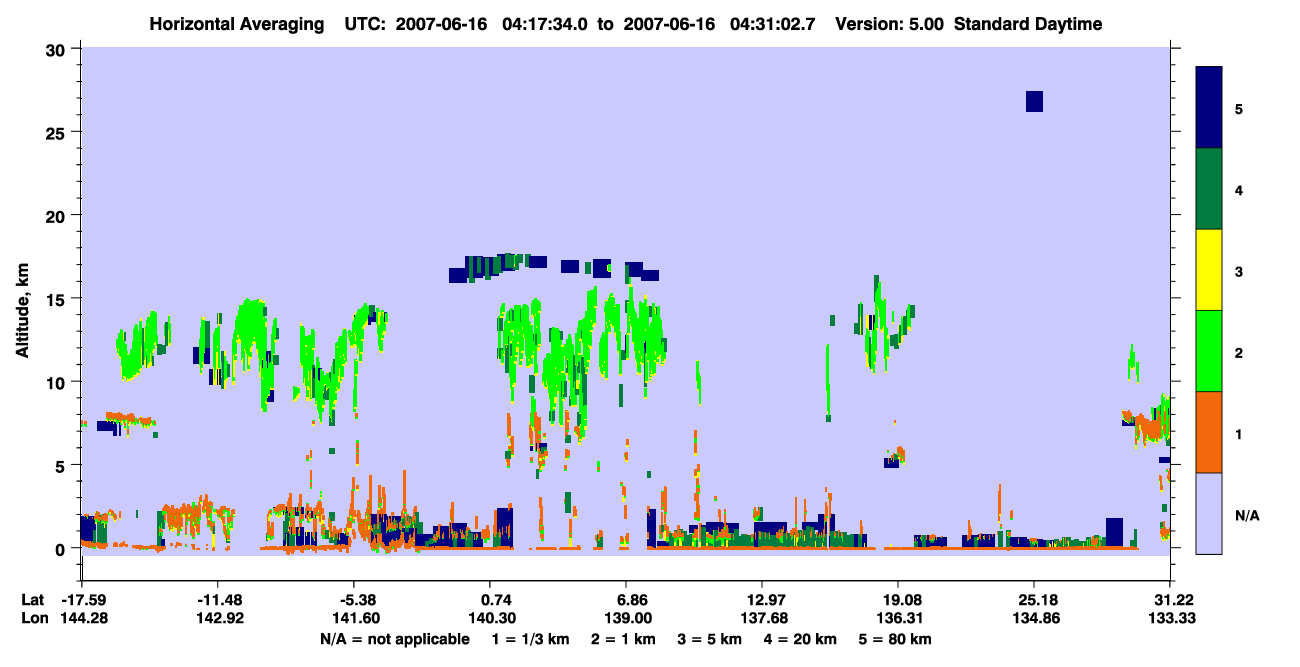Viewport: 1300px width, 667px height.
Task: Click the colorbar label 'N/A'
Action: (1246, 516)
